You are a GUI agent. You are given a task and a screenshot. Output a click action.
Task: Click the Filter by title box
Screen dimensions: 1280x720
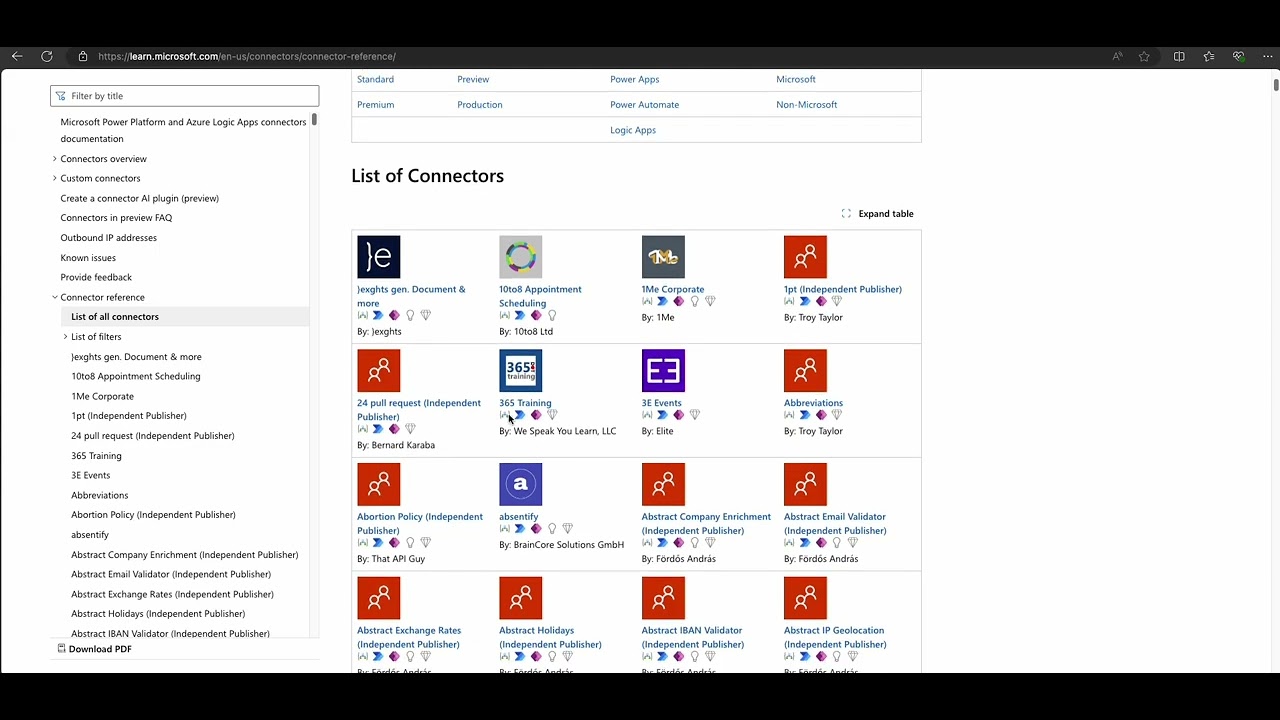185,96
